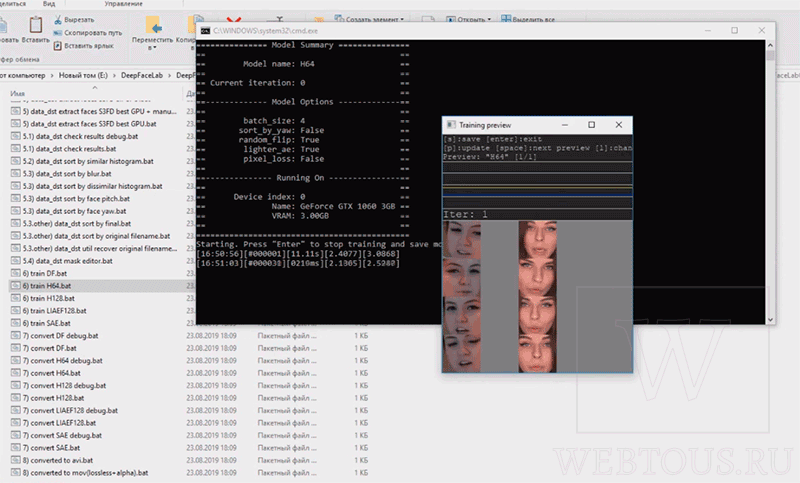This screenshot has height=483, width=800.
Task: Click the Переместить в folder icon
Action: 153,24
